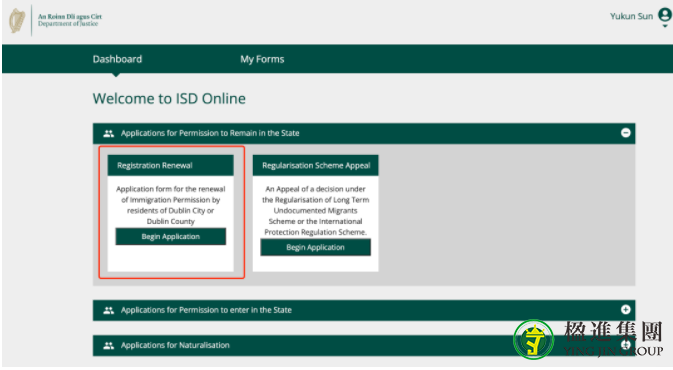The image size is (673, 370).
Task: Click the Yukun Sun username text
Action: (x=631, y=16)
